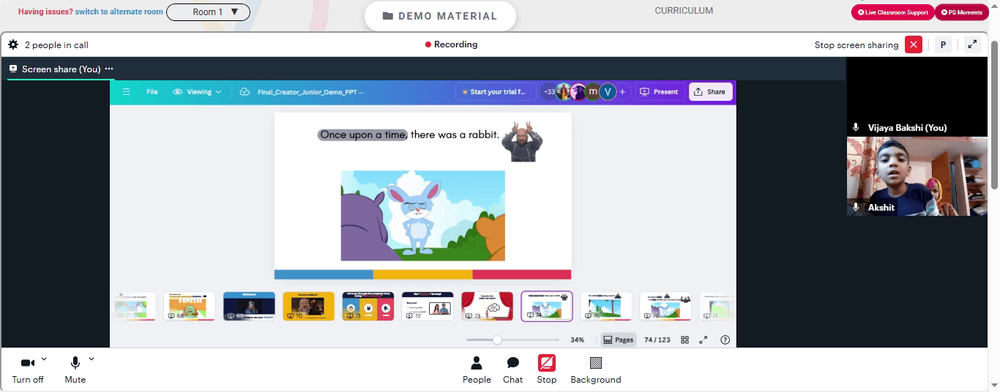Click Vijaya Bakshi (You) video tile
Viewport: 1000px width, 392px height.
tap(916, 97)
